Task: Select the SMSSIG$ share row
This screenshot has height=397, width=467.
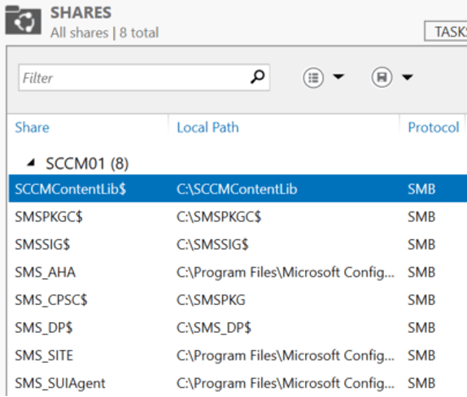Action: pyautogui.click(x=238, y=244)
